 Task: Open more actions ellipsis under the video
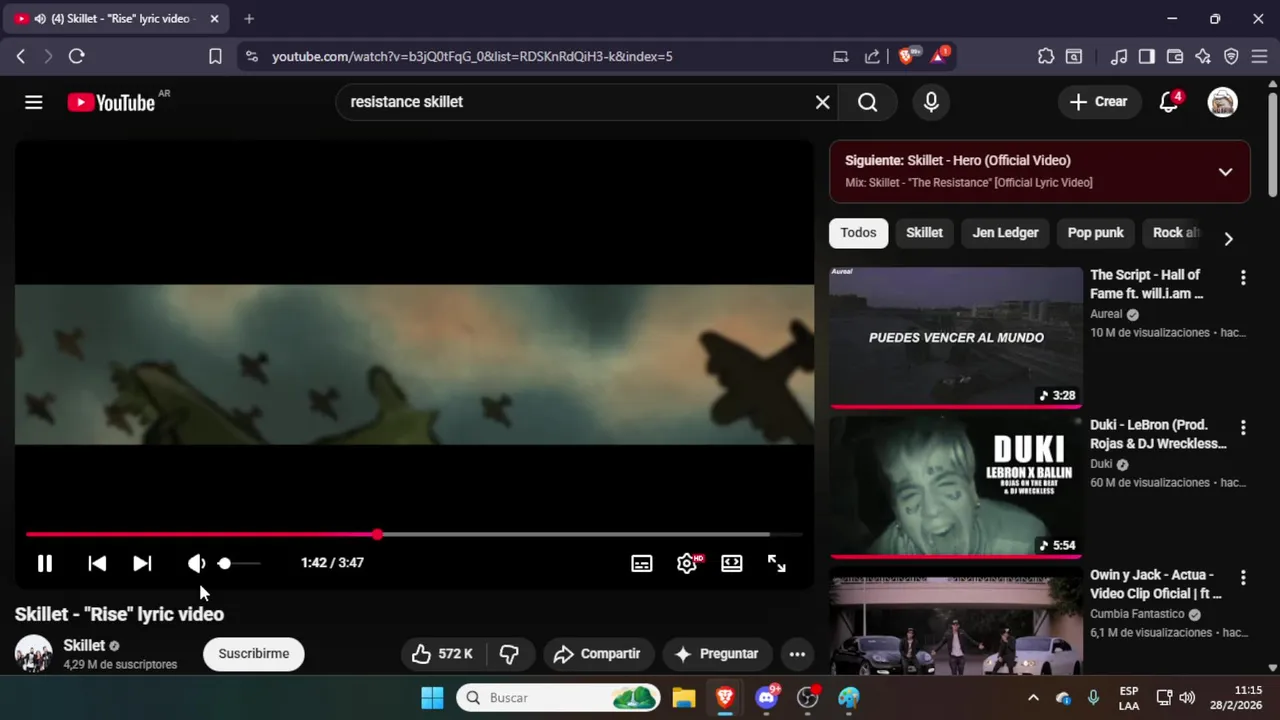(797, 654)
